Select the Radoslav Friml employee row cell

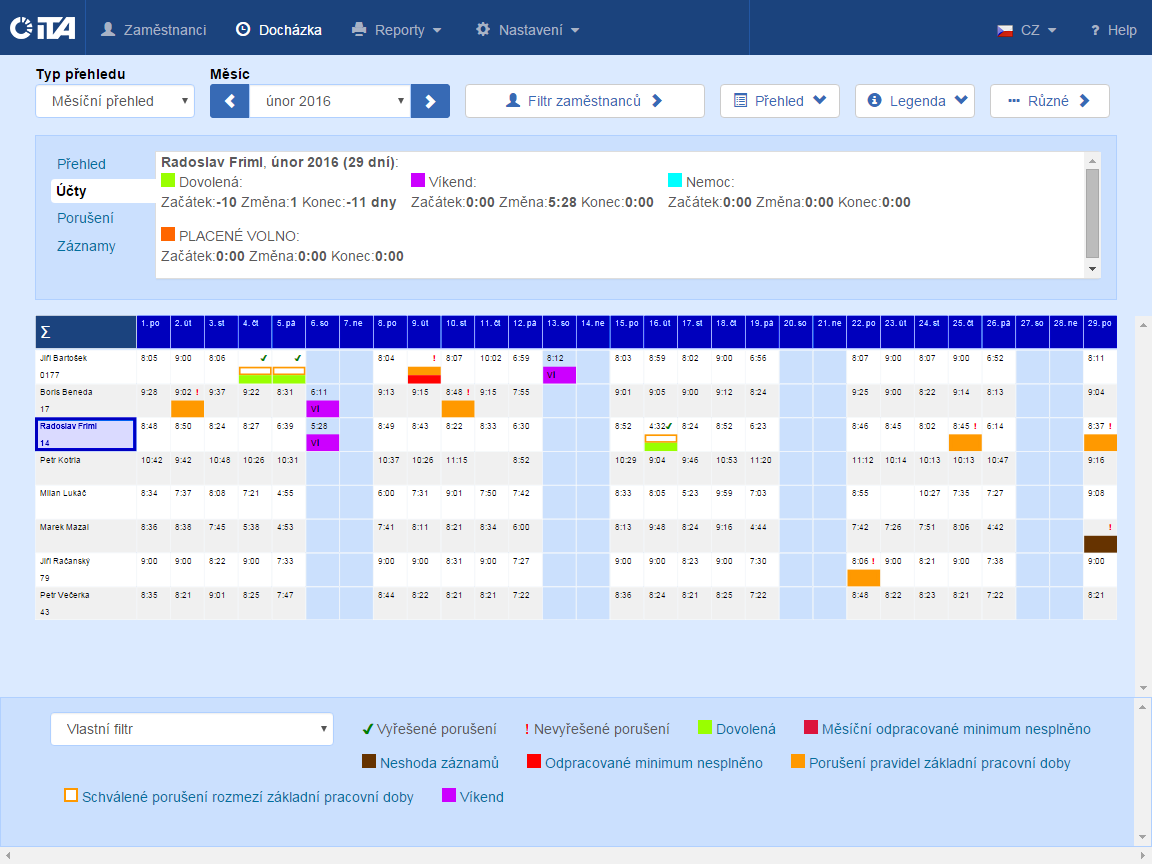coord(85,434)
